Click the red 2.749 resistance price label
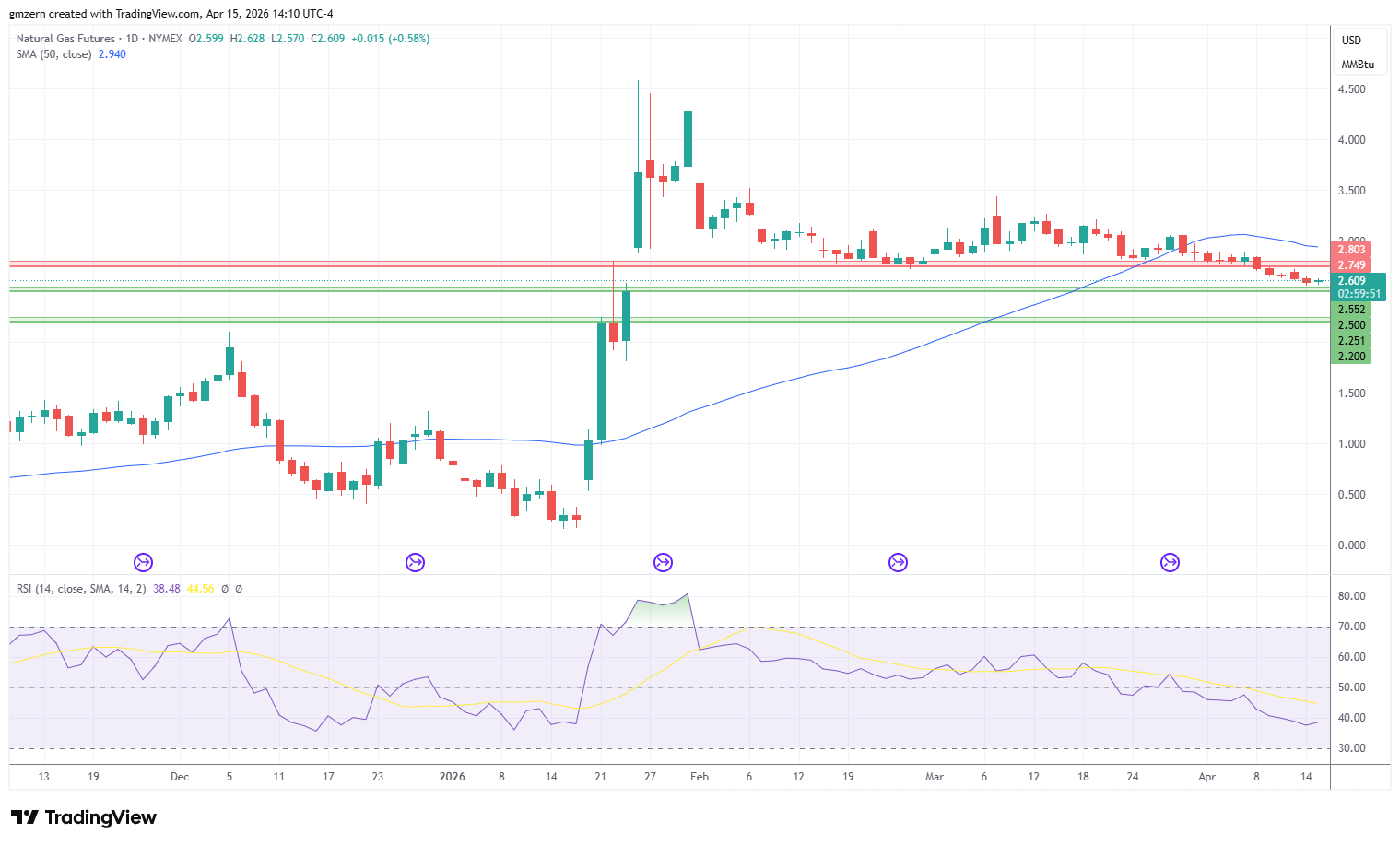 point(1351,265)
